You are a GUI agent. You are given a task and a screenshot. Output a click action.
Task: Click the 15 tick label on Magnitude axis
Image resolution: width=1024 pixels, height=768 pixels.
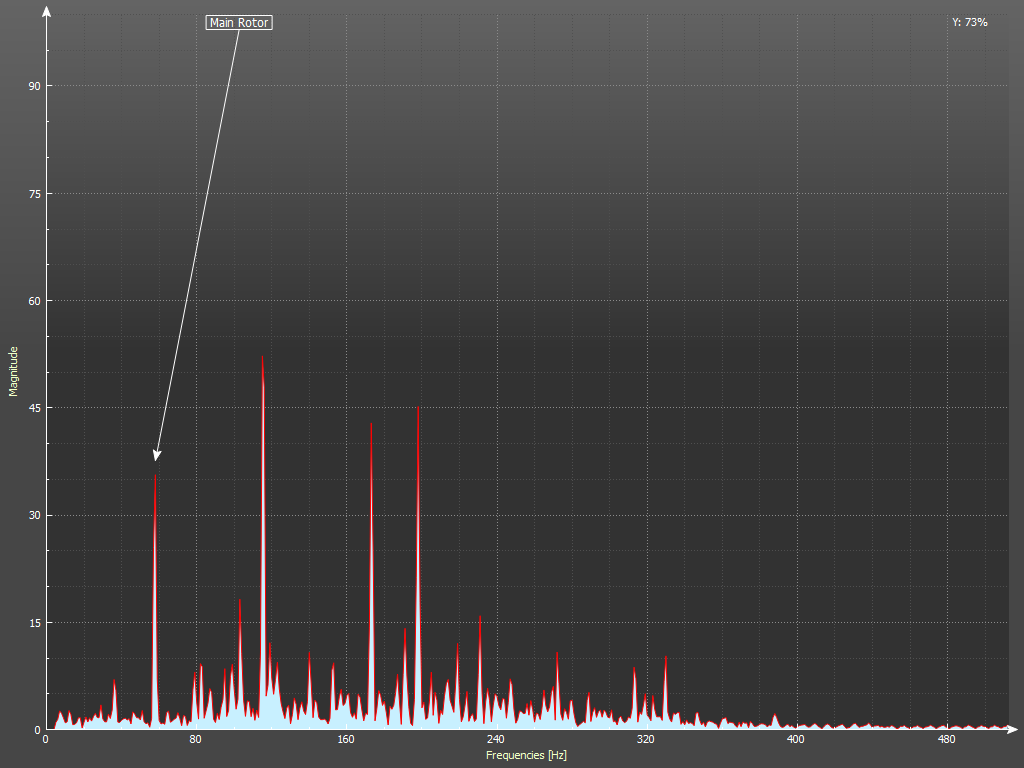pos(34,623)
